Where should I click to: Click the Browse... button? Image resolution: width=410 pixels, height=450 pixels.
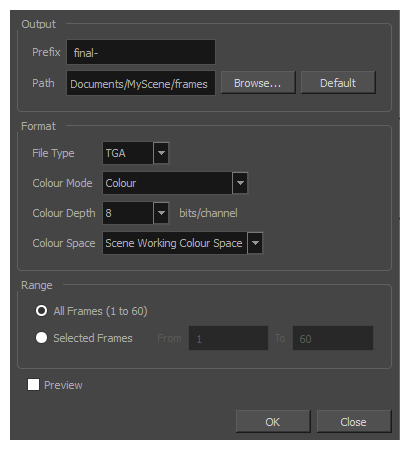(258, 83)
